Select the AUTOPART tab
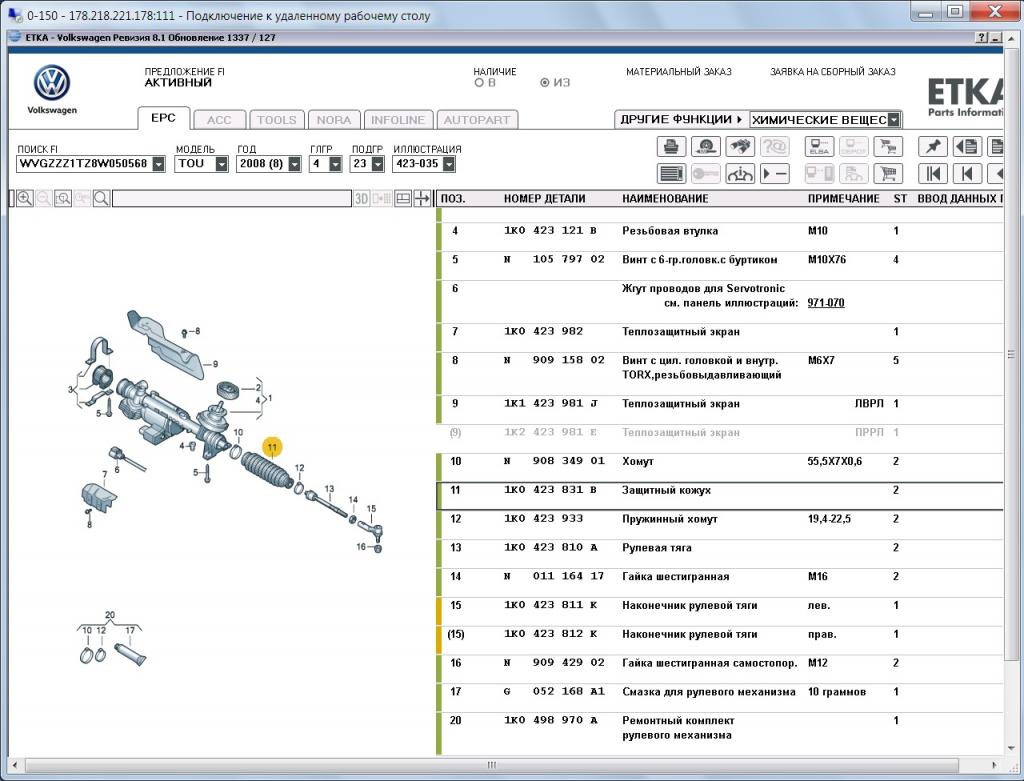 [x=477, y=120]
